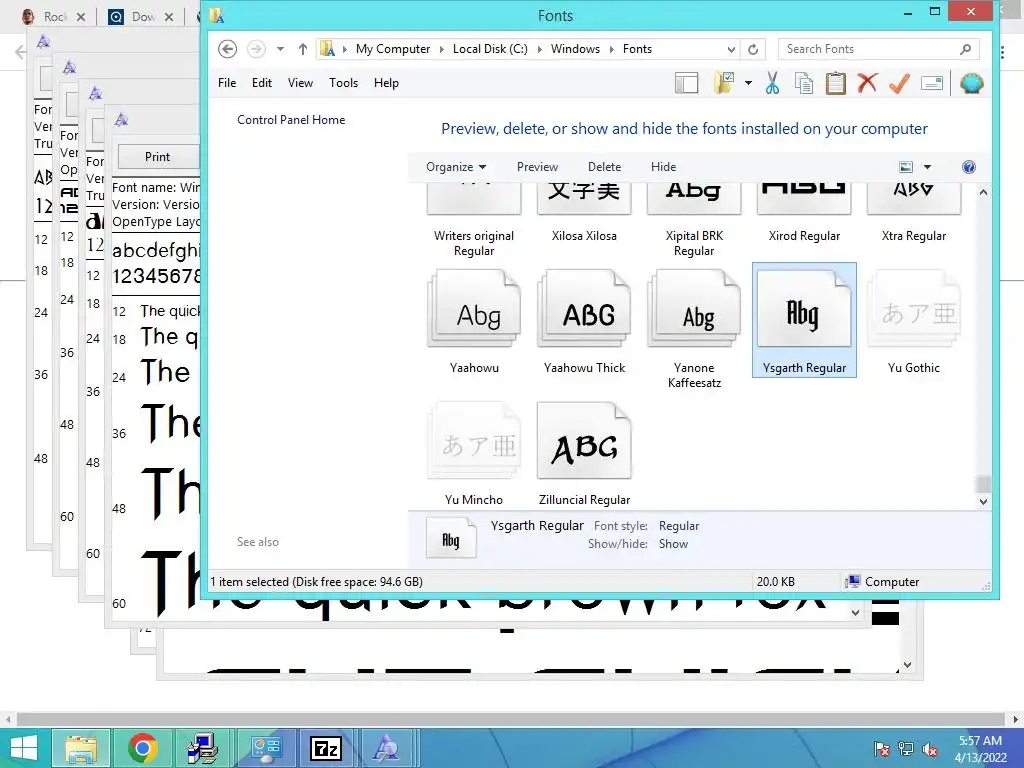Refresh the Fonts folder view
This screenshot has width=1024, height=768.
tap(753, 49)
